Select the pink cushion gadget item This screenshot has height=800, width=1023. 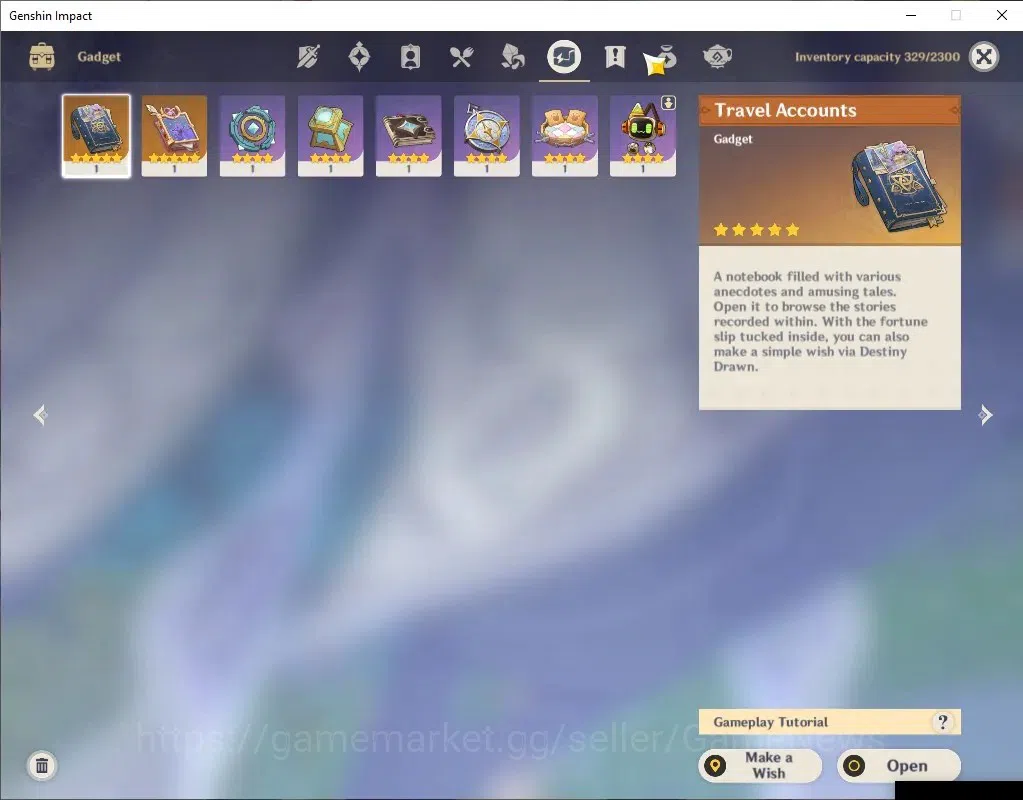(565, 136)
